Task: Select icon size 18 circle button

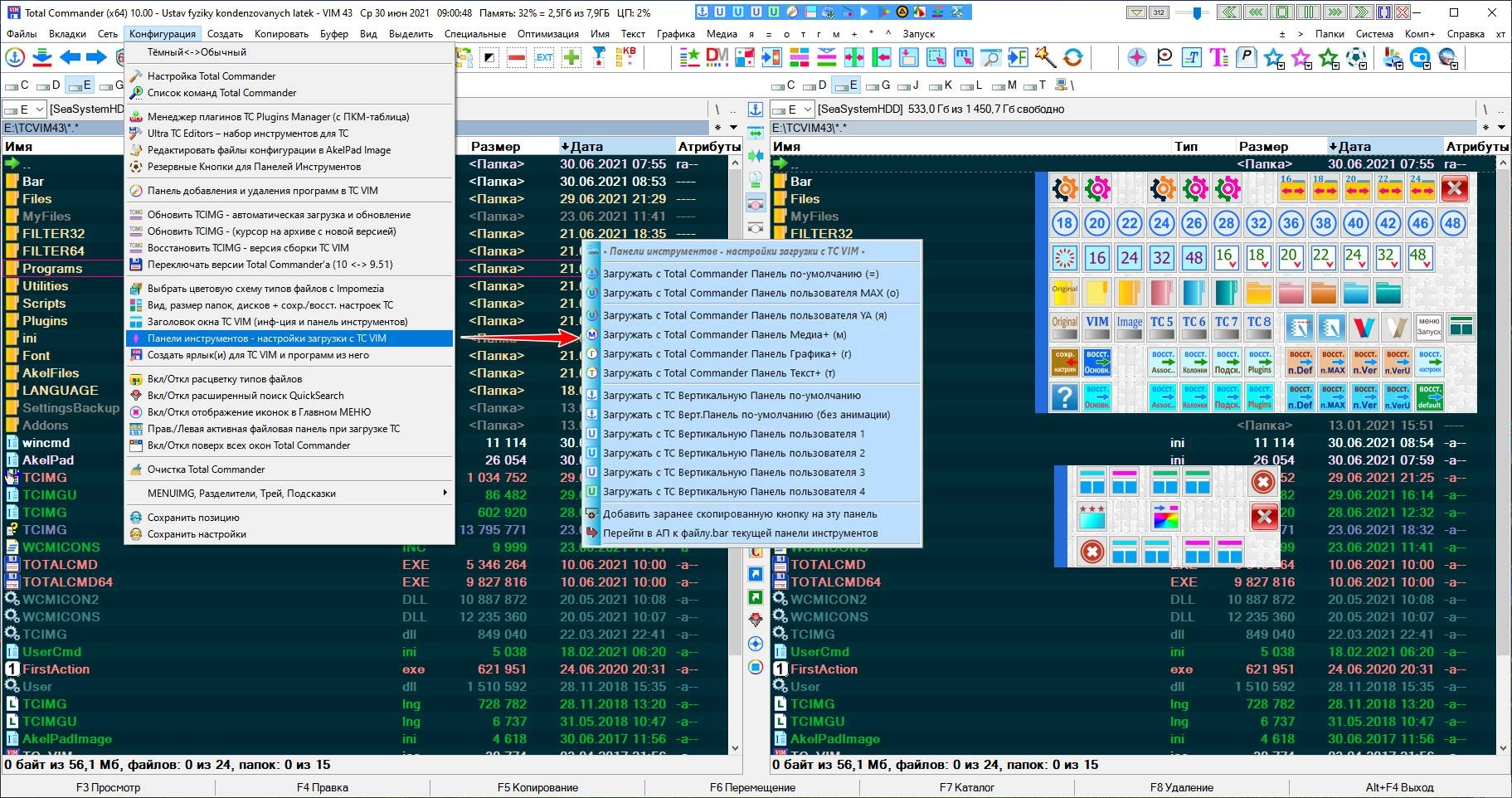Action: coord(1064,223)
